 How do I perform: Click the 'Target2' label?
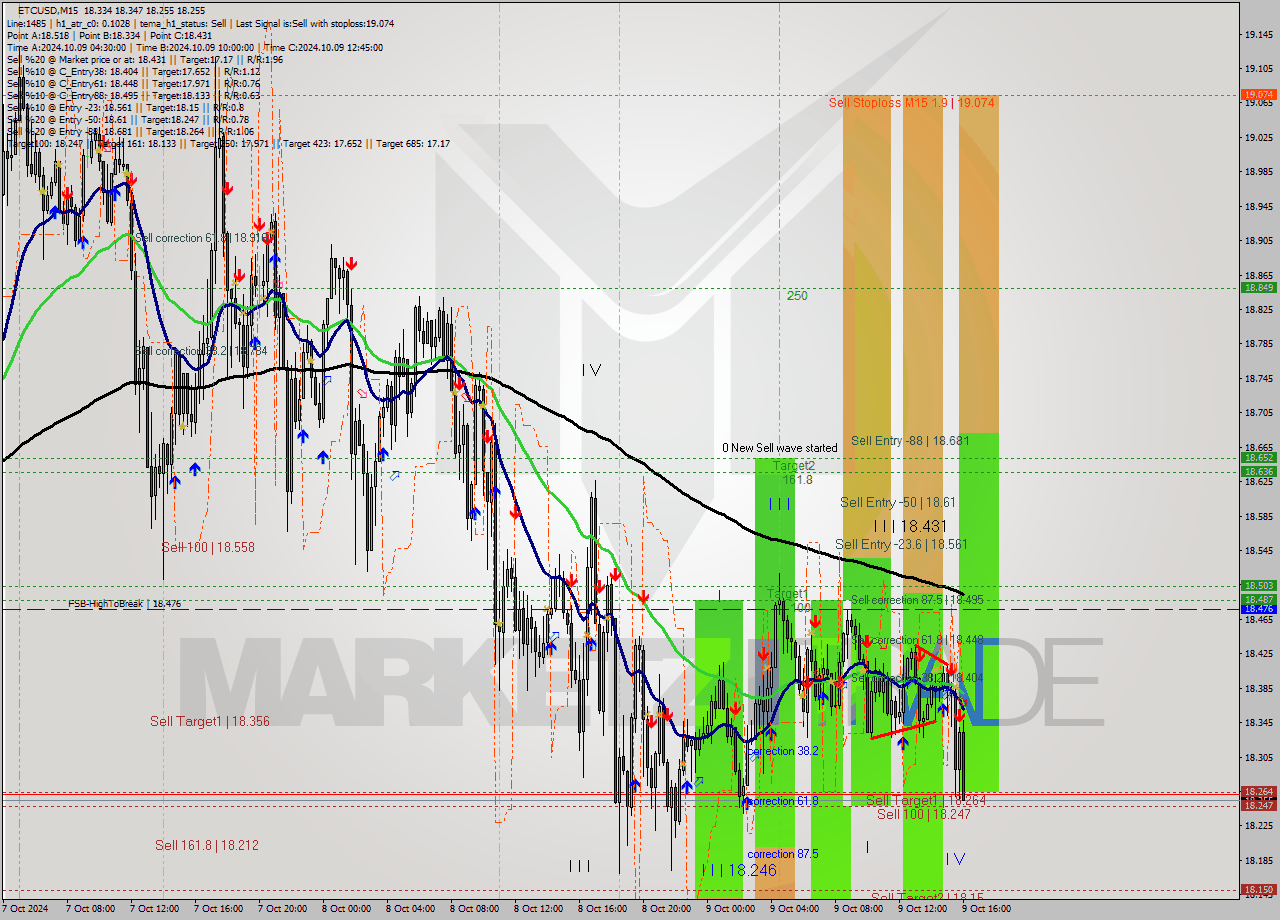pyautogui.click(x=794, y=466)
